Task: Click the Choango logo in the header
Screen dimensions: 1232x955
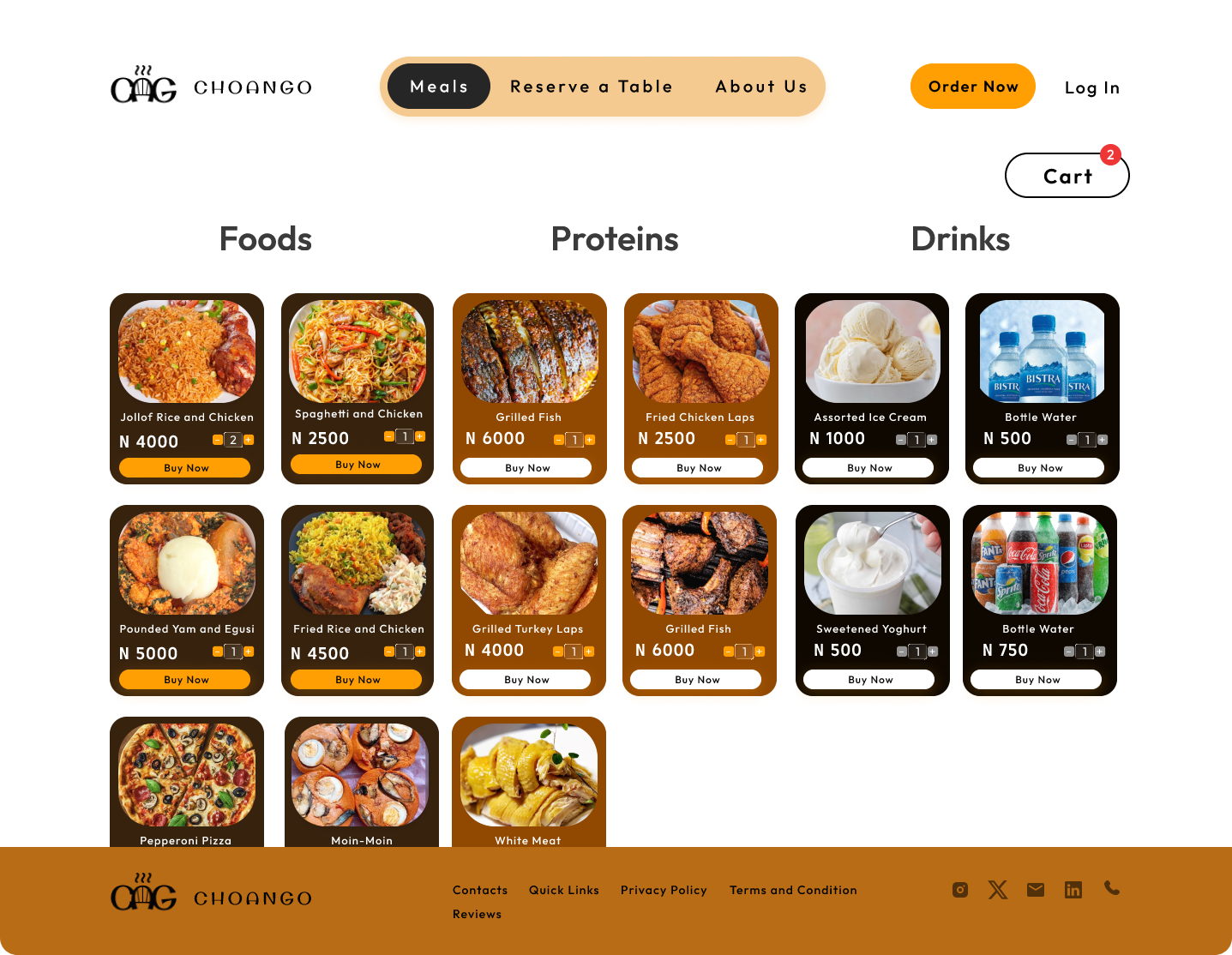Action: tap(211, 85)
